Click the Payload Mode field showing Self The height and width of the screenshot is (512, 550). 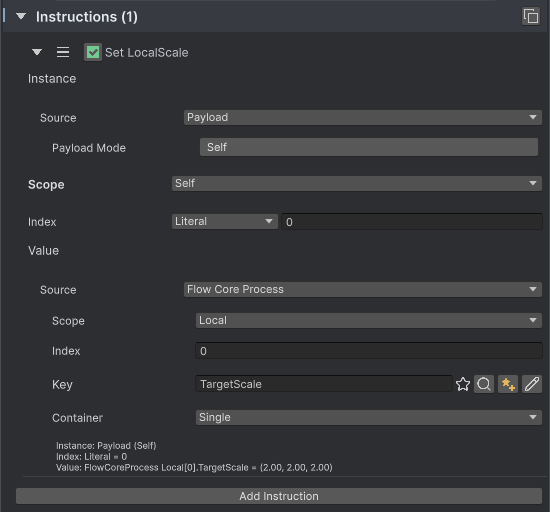369,147
